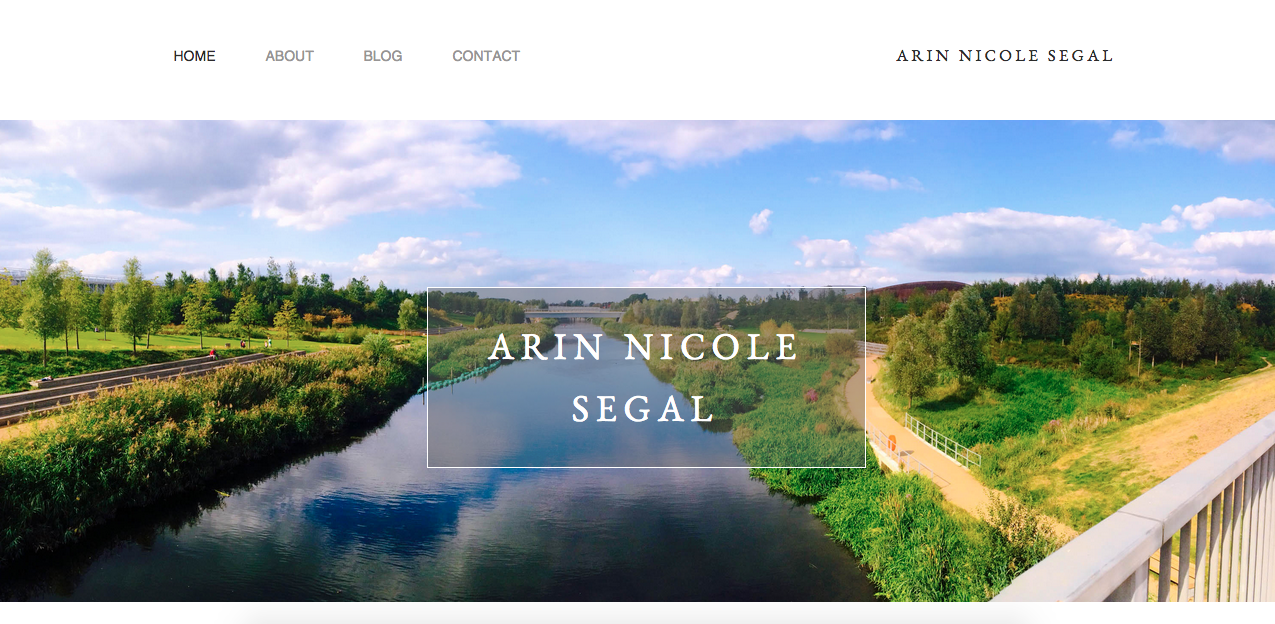The width and height of the screenshot is (1275, 624).
Task: Click the Arin Nicole Segal site title in header
Action: [1004, 56]
